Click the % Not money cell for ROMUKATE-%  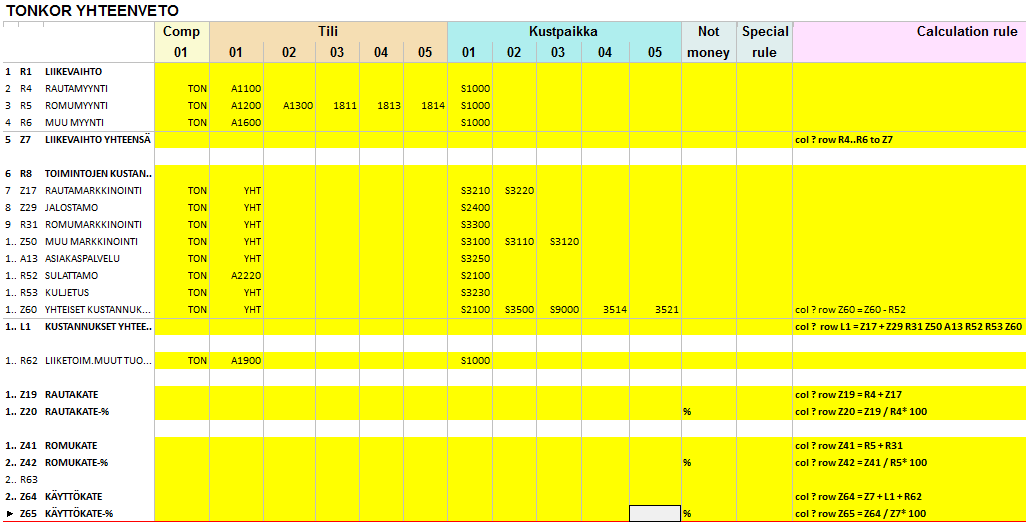[x=688, y=463]
